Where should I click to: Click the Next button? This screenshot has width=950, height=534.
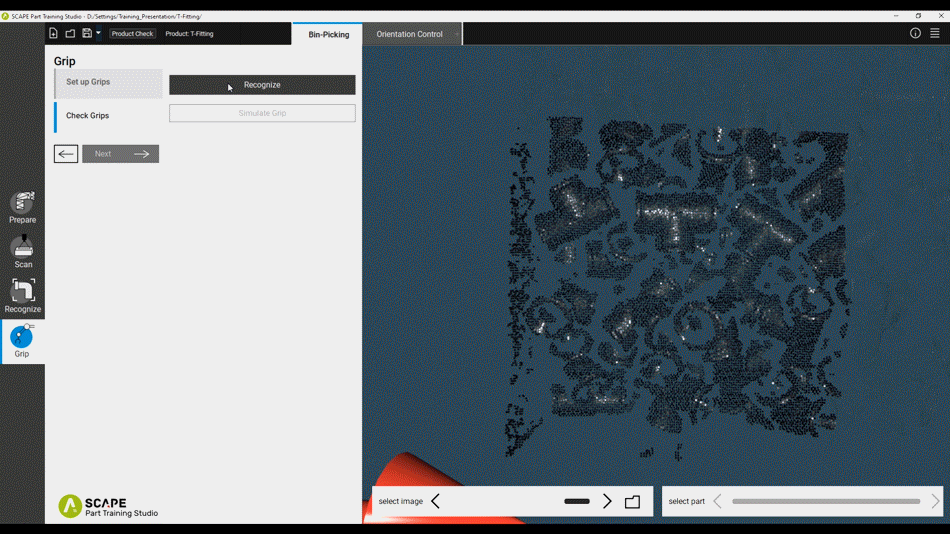[x=121, y=154]
